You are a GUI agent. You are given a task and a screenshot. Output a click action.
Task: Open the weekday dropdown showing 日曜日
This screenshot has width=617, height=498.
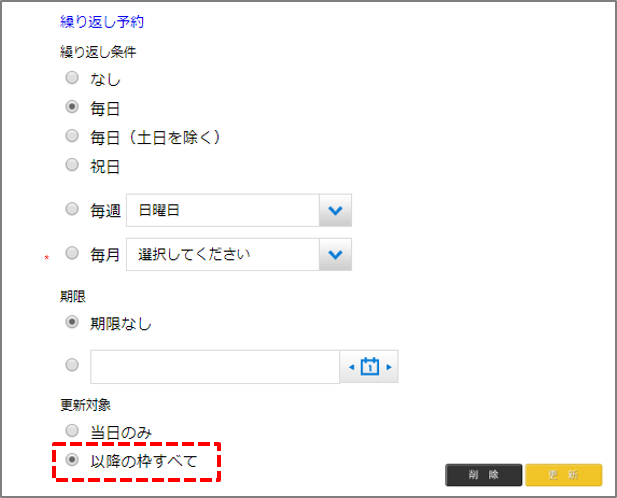[222, 210]
